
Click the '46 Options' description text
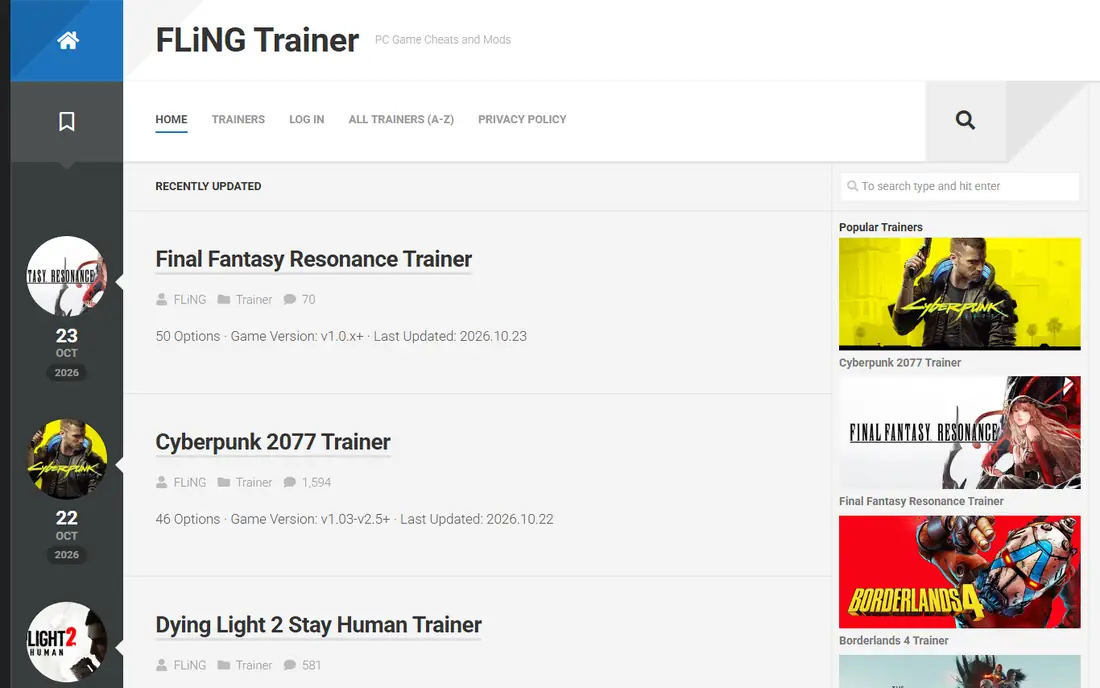point(354,519)
